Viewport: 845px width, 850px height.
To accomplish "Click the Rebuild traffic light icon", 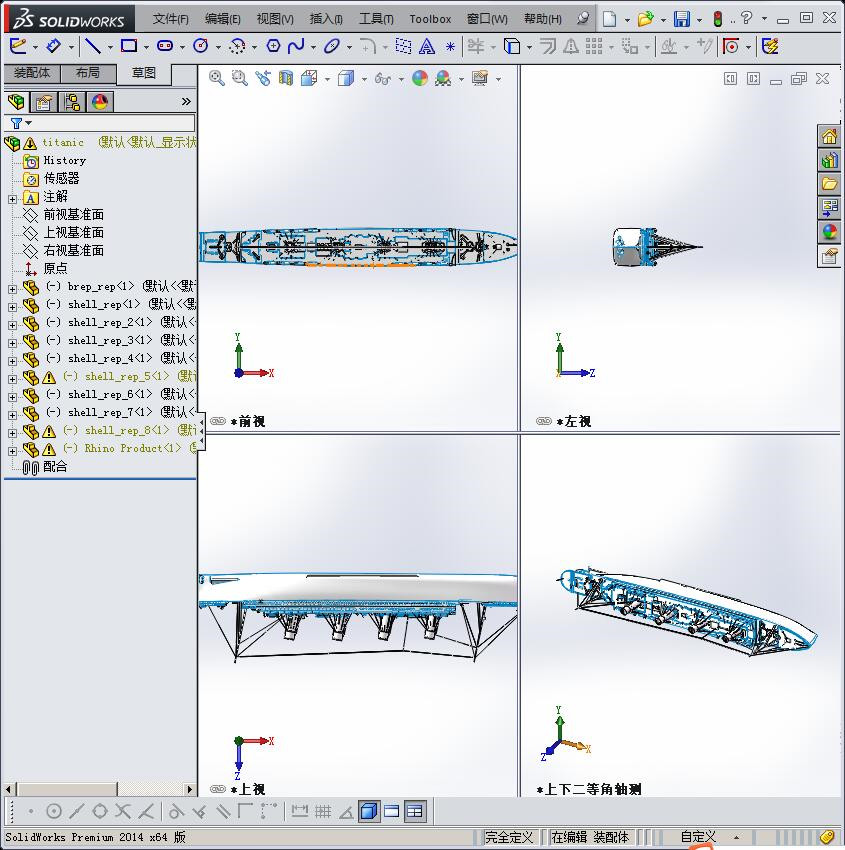I will click(x=718, y=19).
